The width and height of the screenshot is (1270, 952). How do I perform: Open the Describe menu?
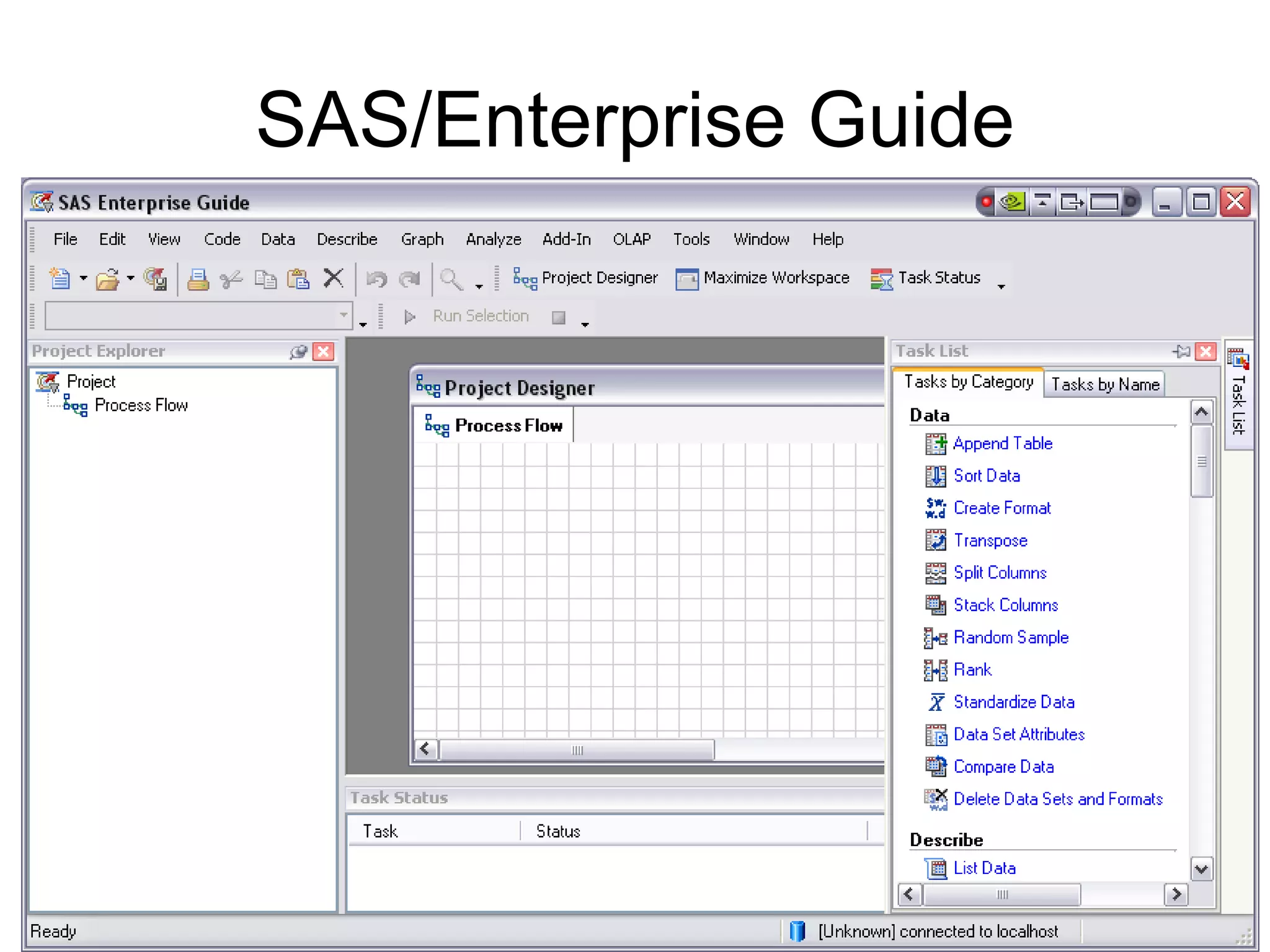347,239
